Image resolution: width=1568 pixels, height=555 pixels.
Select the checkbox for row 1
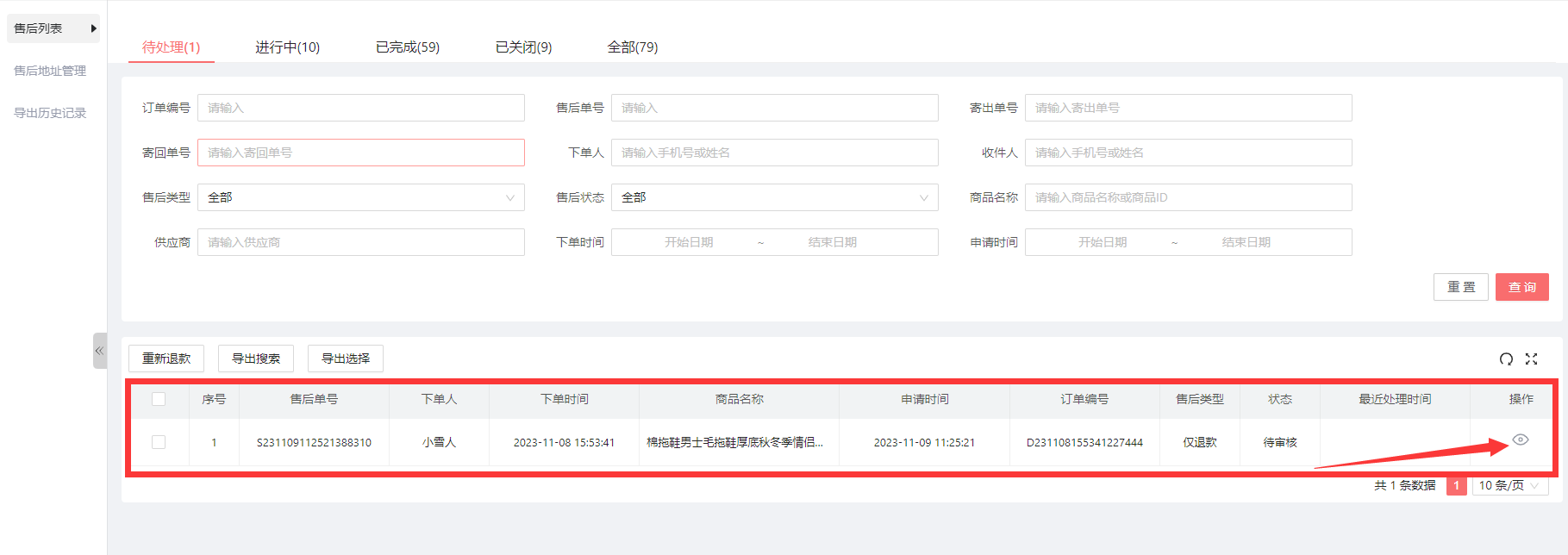point(159,442)
